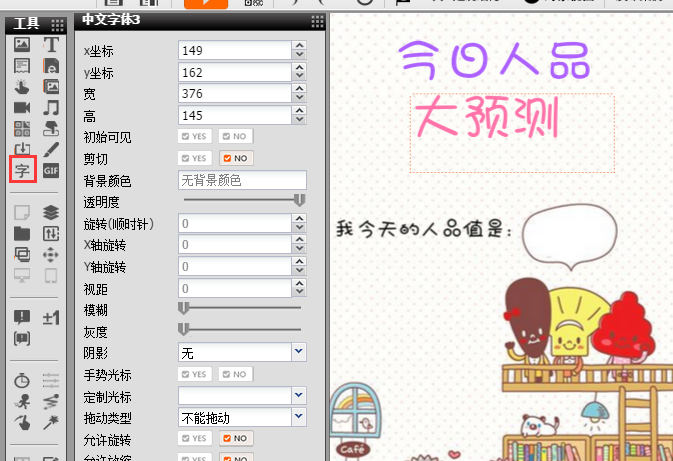The height and width of the screenshot is (461, 673).
Task: Click the 背景颜色 field showing 无背景颜色
Action: (243, 180)
